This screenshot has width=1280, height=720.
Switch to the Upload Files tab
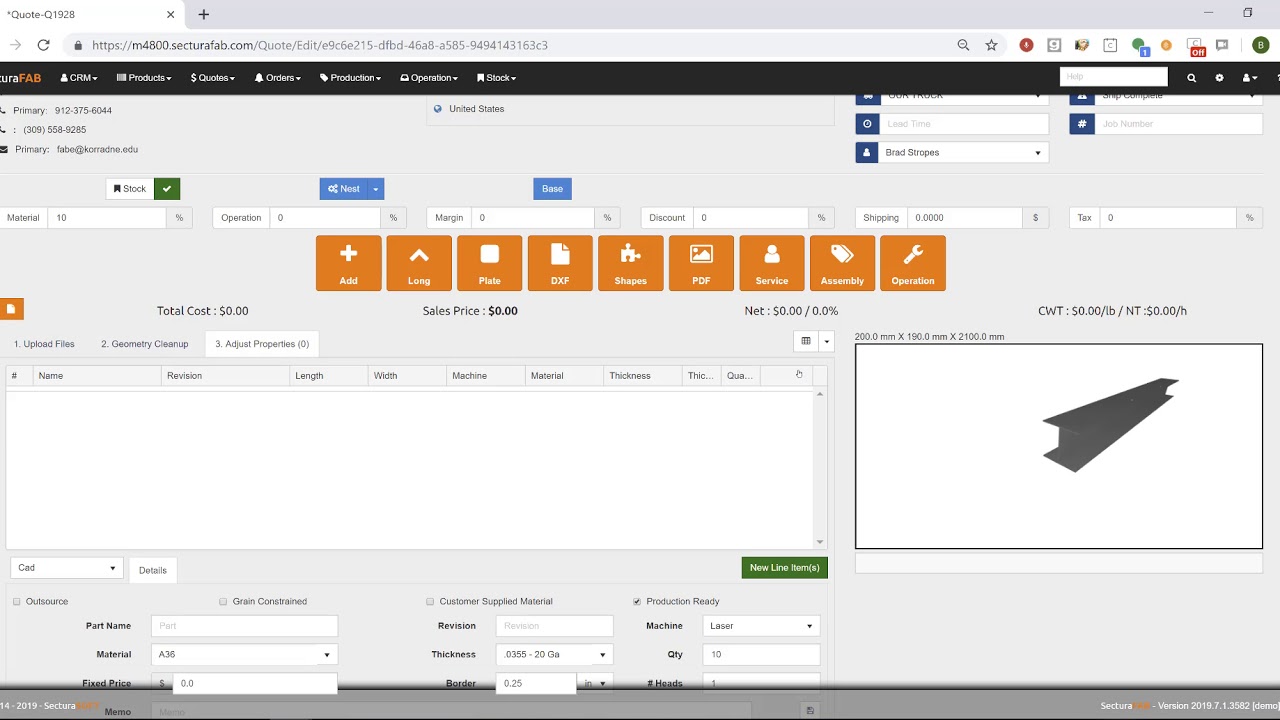44,344
